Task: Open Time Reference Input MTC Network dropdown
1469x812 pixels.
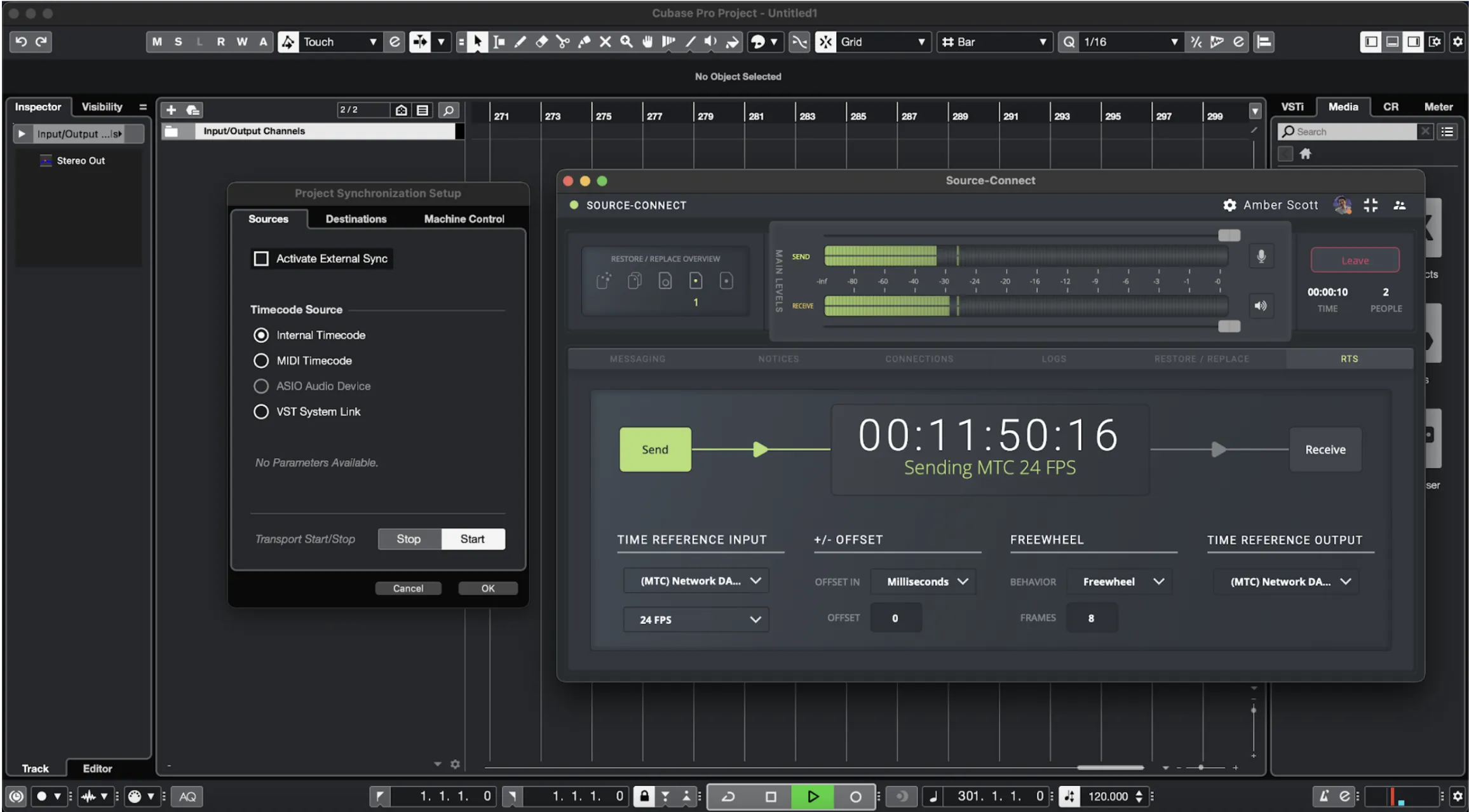Action: pyautogui.click(x=696, y=581)
